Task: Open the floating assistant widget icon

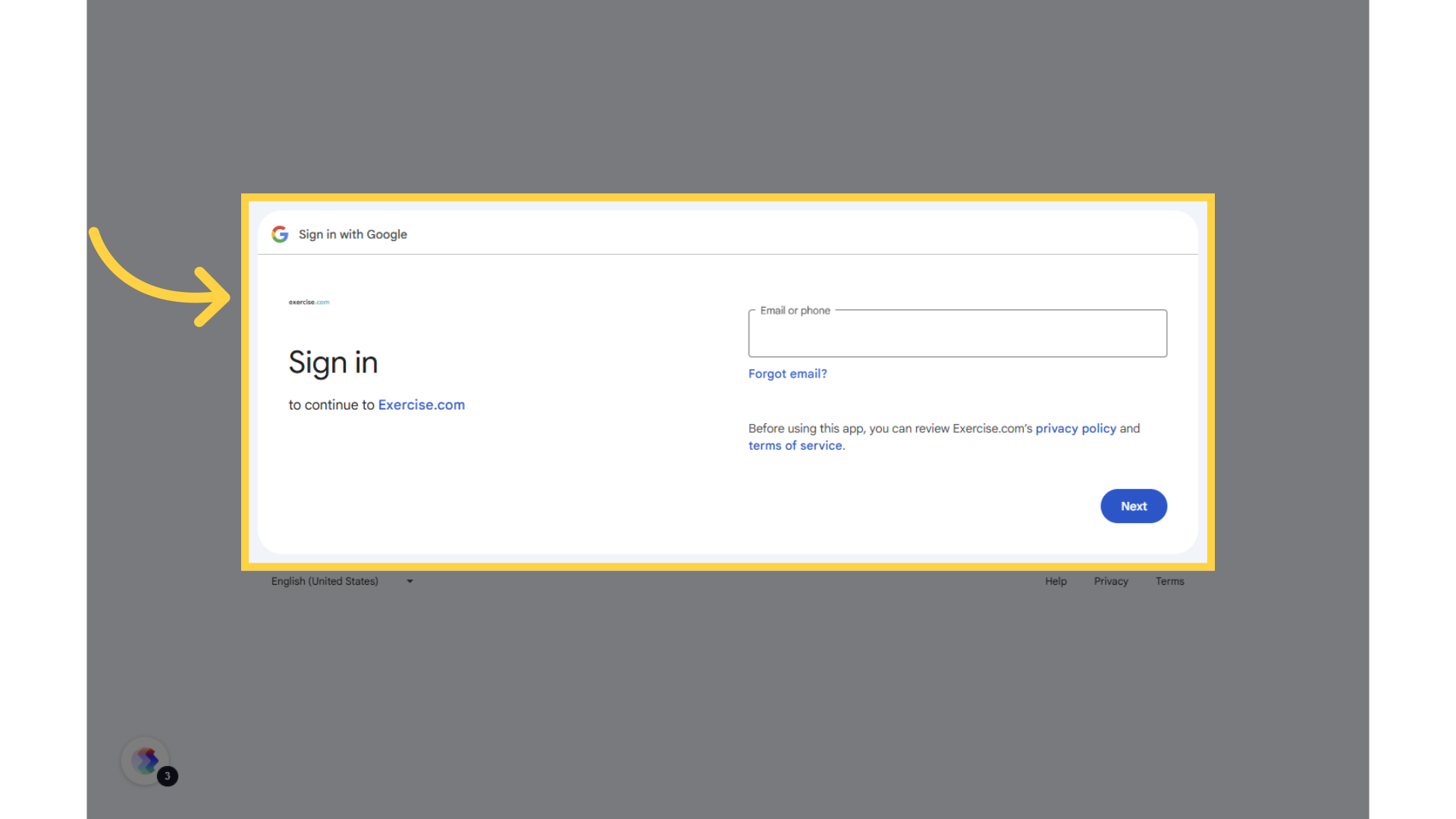Action: pyautogui.click(x=145, y=761)
